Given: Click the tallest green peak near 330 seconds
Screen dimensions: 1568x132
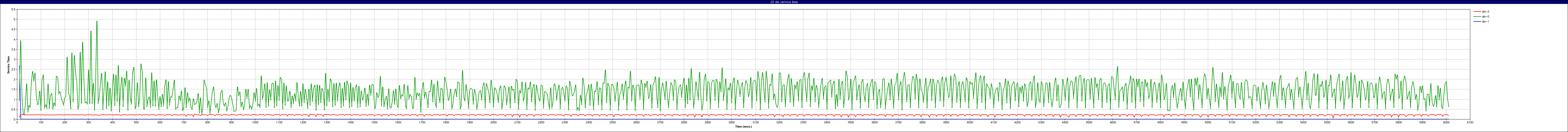Looking at the screenshot, I should pos(96,22).
